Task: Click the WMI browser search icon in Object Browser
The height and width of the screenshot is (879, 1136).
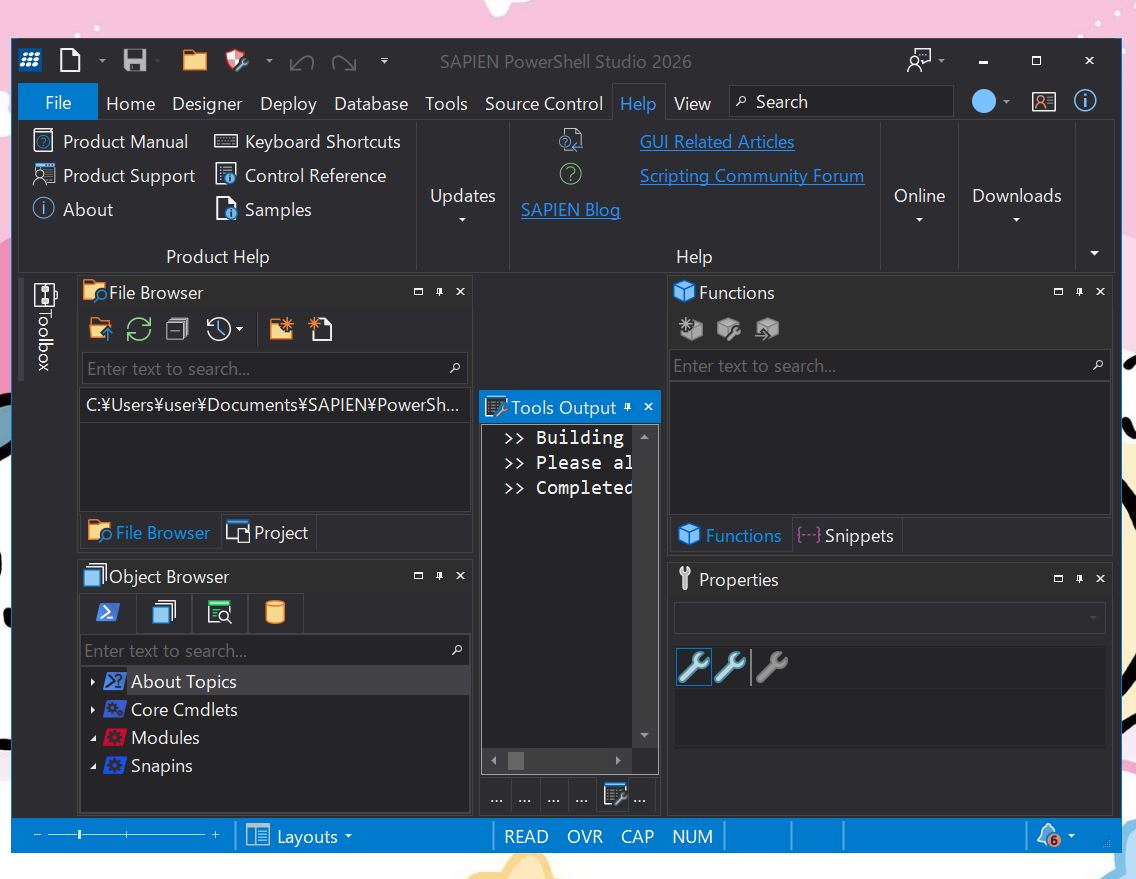Action: 220,612
